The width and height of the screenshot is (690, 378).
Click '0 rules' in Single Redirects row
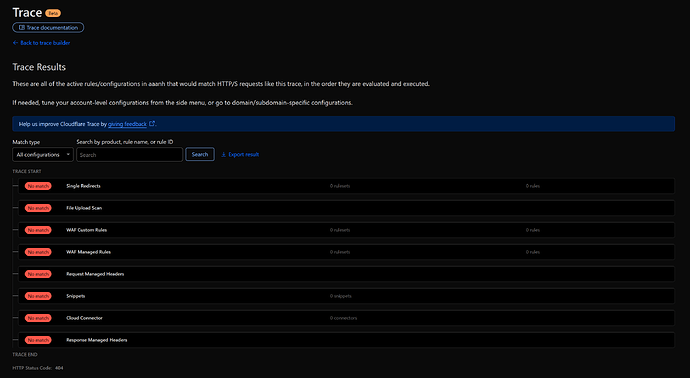coord(532,186)
